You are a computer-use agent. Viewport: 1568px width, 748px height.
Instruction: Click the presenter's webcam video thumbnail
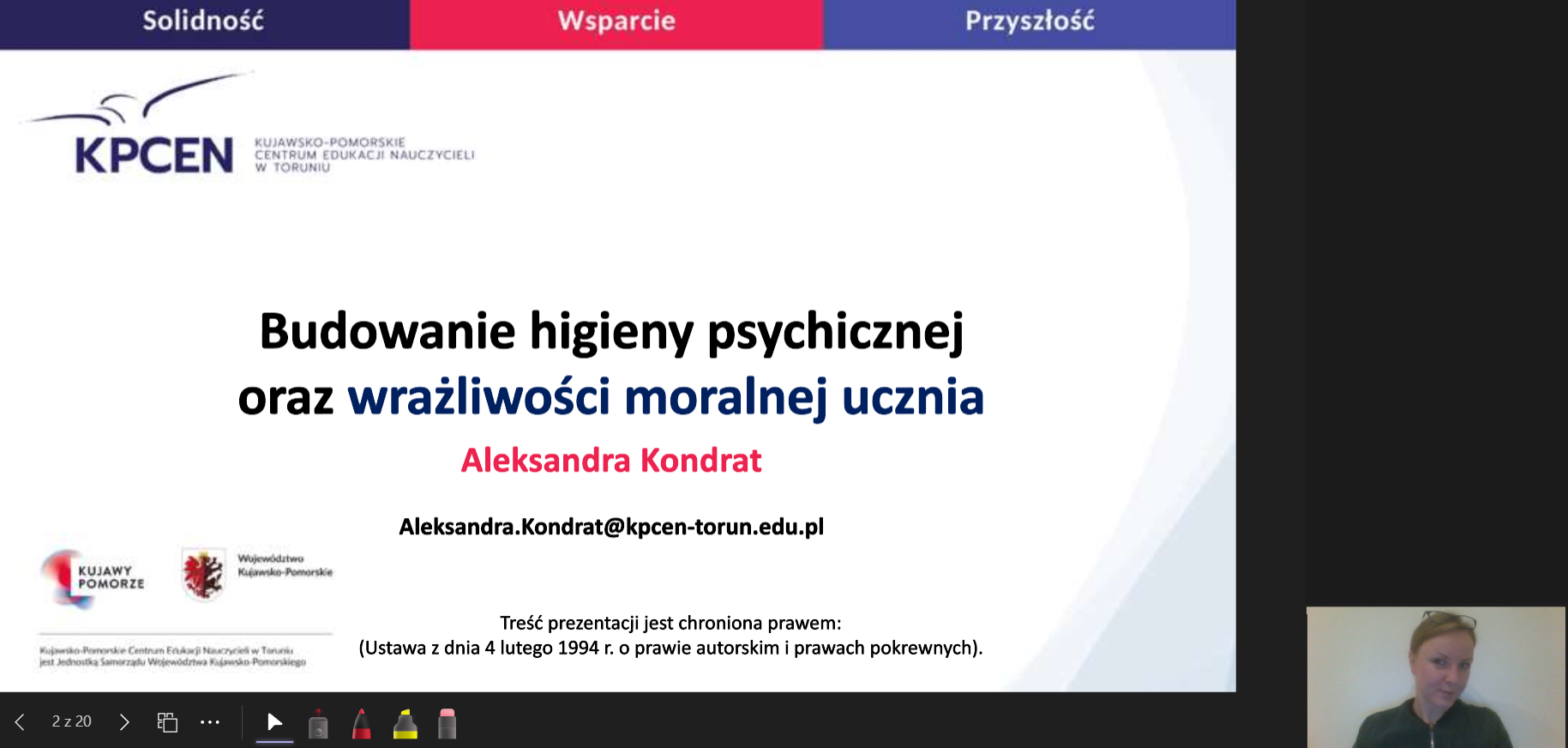pyautogui.click(x=1437, y=678)
